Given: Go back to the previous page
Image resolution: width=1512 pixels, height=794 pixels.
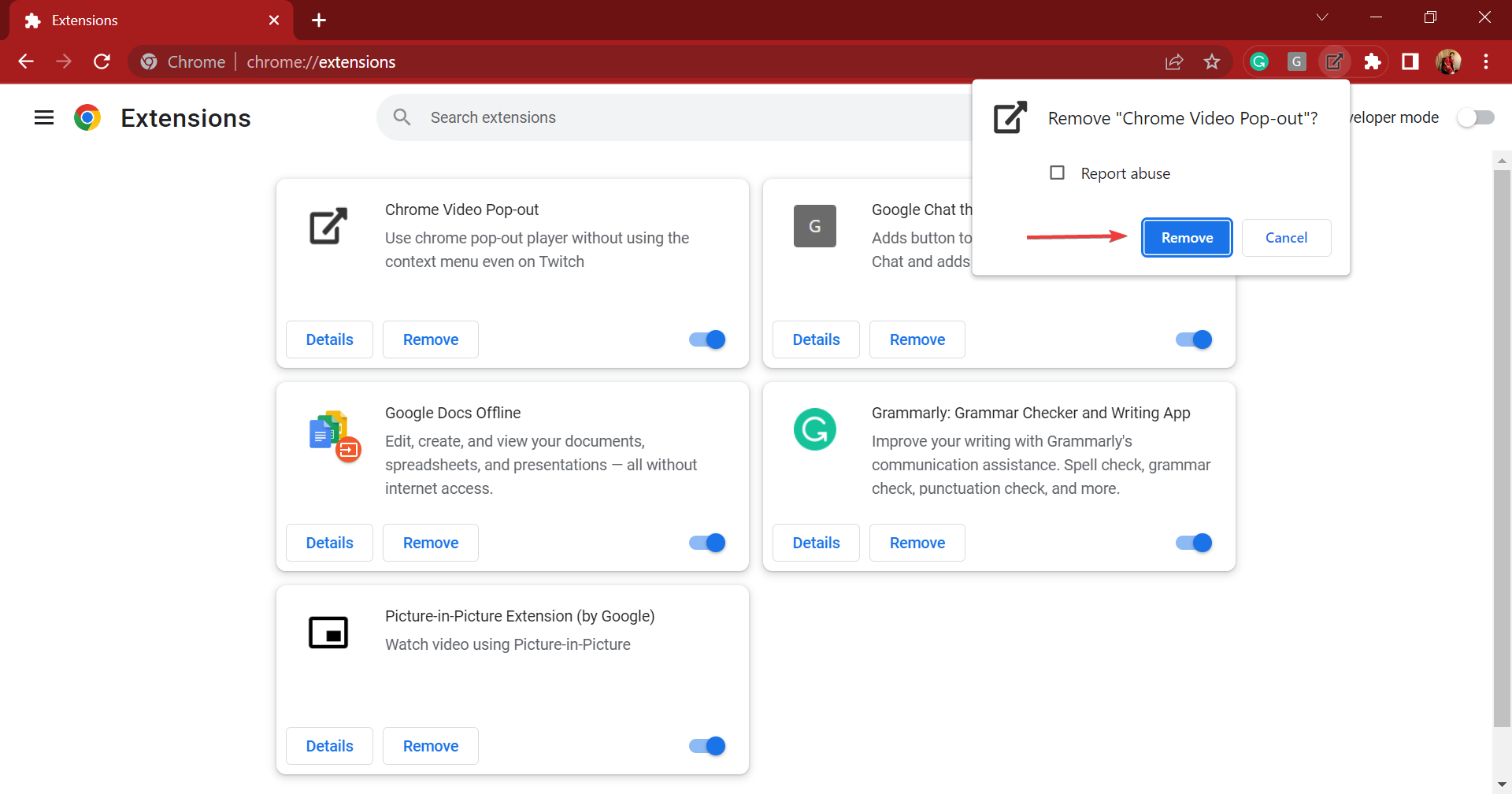Looking at the screenshot, I should pyautogui.click(x=26, y=61).
